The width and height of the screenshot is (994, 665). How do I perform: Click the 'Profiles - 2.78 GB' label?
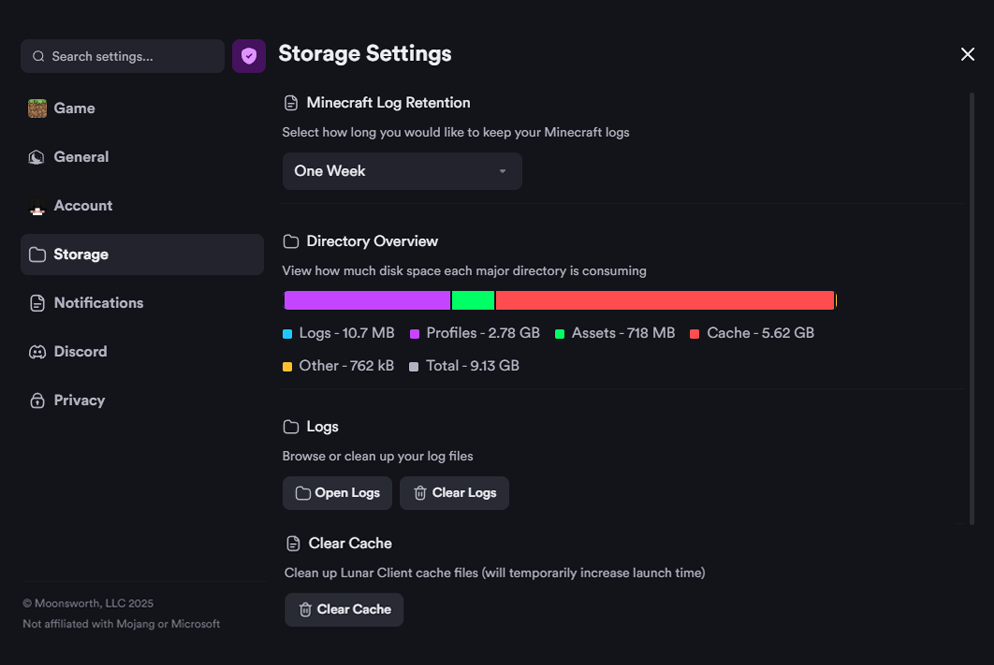point(483,333)
